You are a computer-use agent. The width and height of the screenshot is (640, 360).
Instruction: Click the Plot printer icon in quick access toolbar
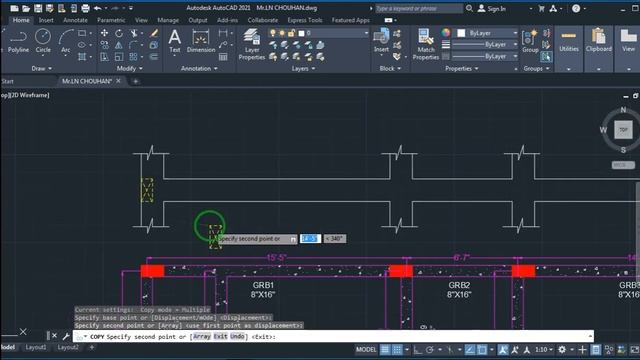coord(85,8)
